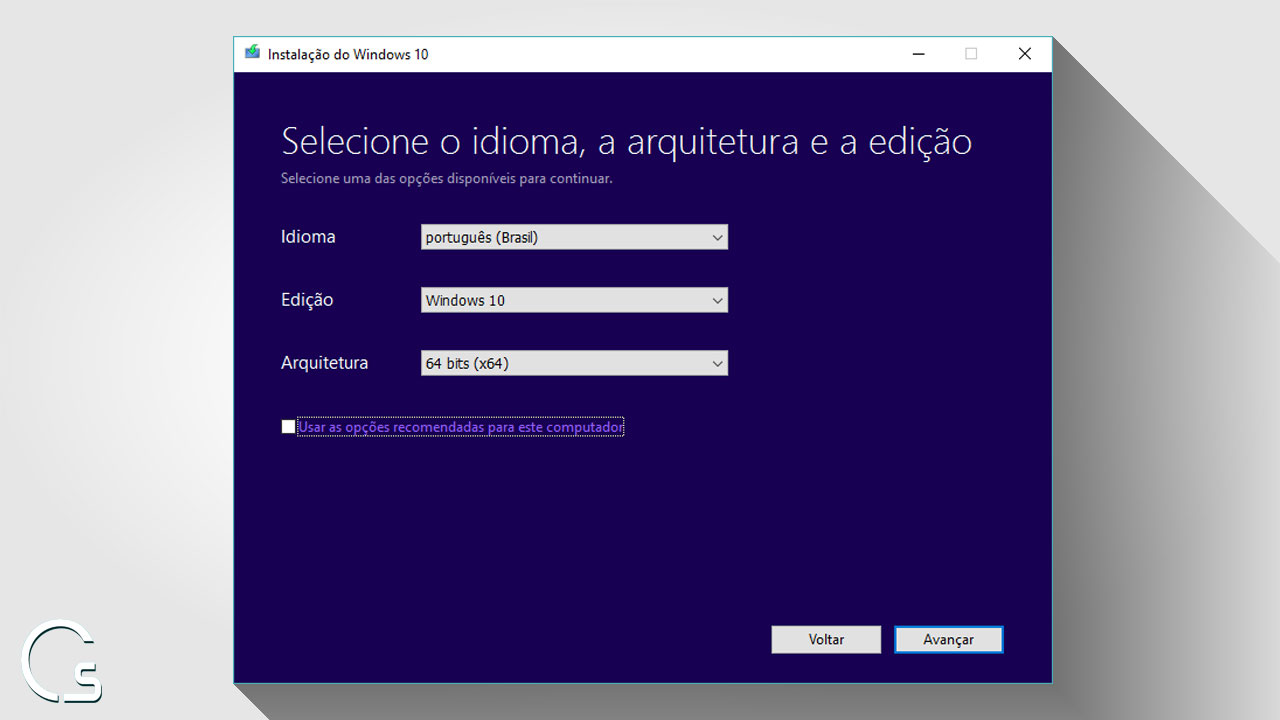Screen dimensions: 1280x720
Task: Click the Windows 10 setup title bar icon
Action: (x=252, y=54)
